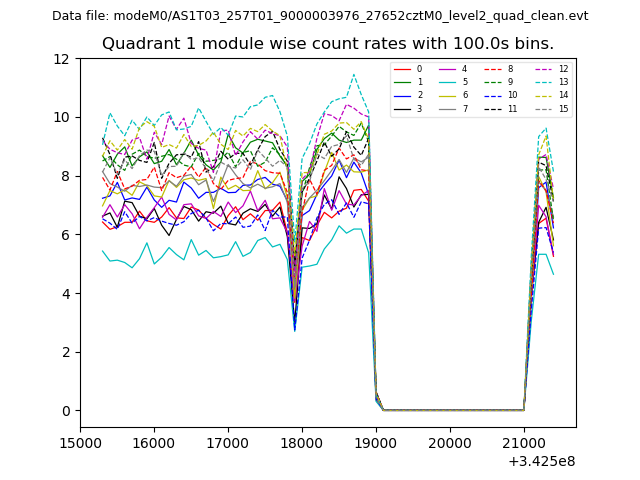Click the data file path text at top
The height and width of the screenshot is (480, 640).
coord(320,16)
